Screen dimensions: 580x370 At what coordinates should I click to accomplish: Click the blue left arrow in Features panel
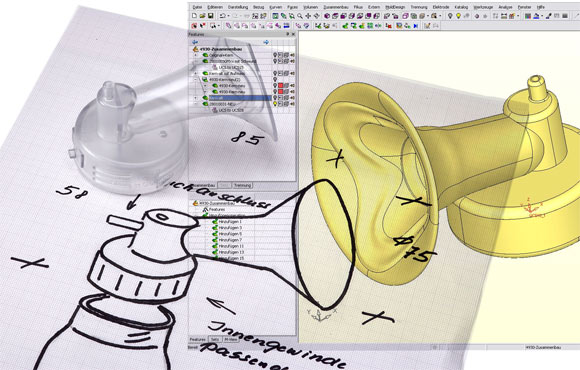[x=195, y=42]
